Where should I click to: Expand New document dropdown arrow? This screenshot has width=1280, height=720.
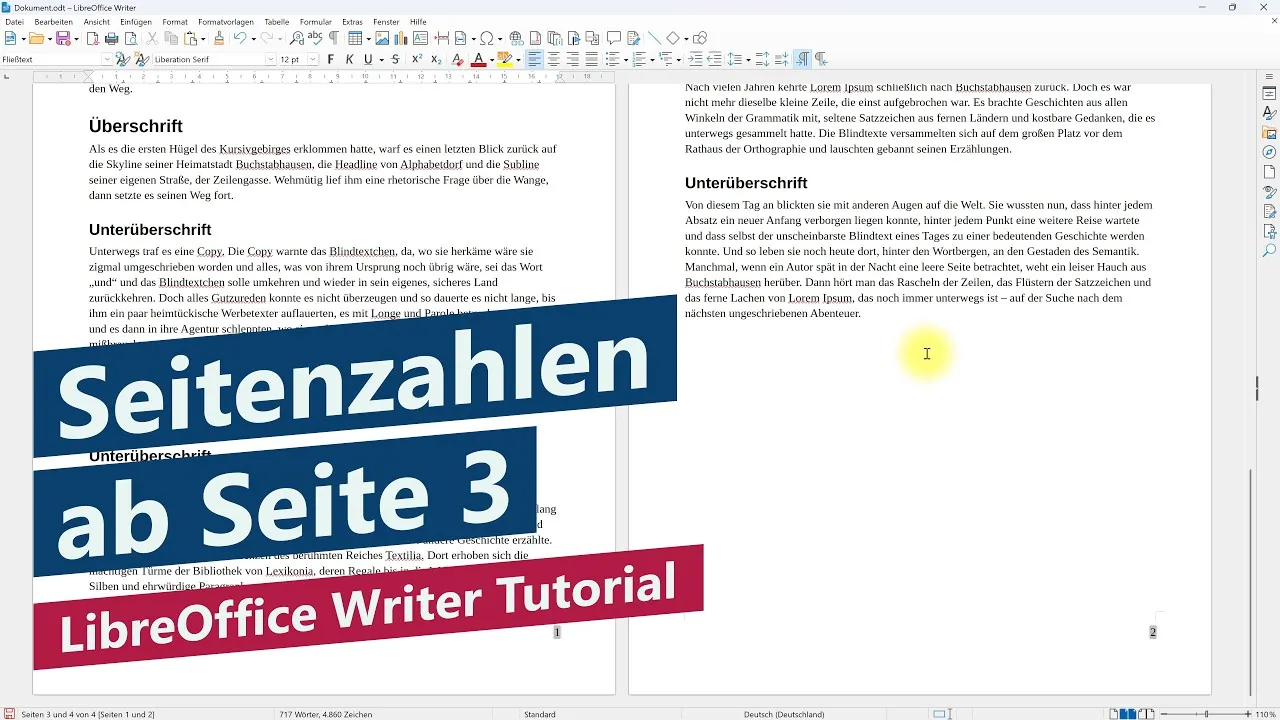(23, 38)
